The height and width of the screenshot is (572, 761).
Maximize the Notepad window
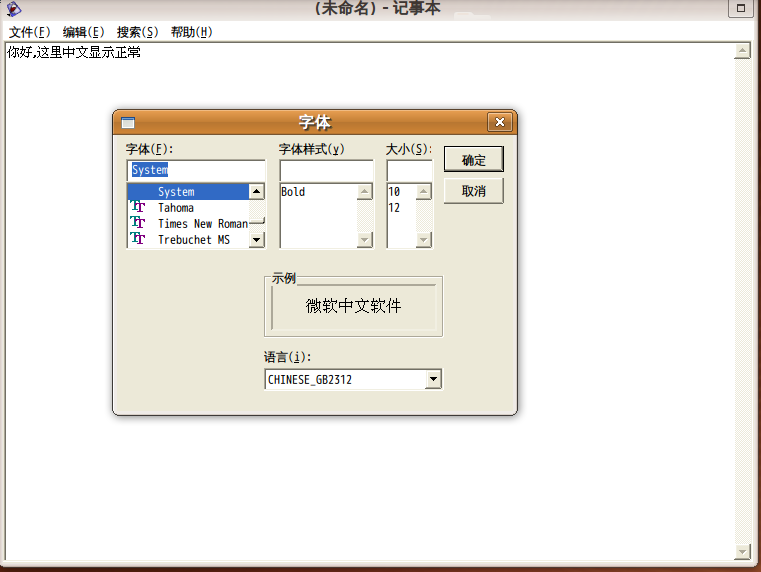tap(741, 8)
